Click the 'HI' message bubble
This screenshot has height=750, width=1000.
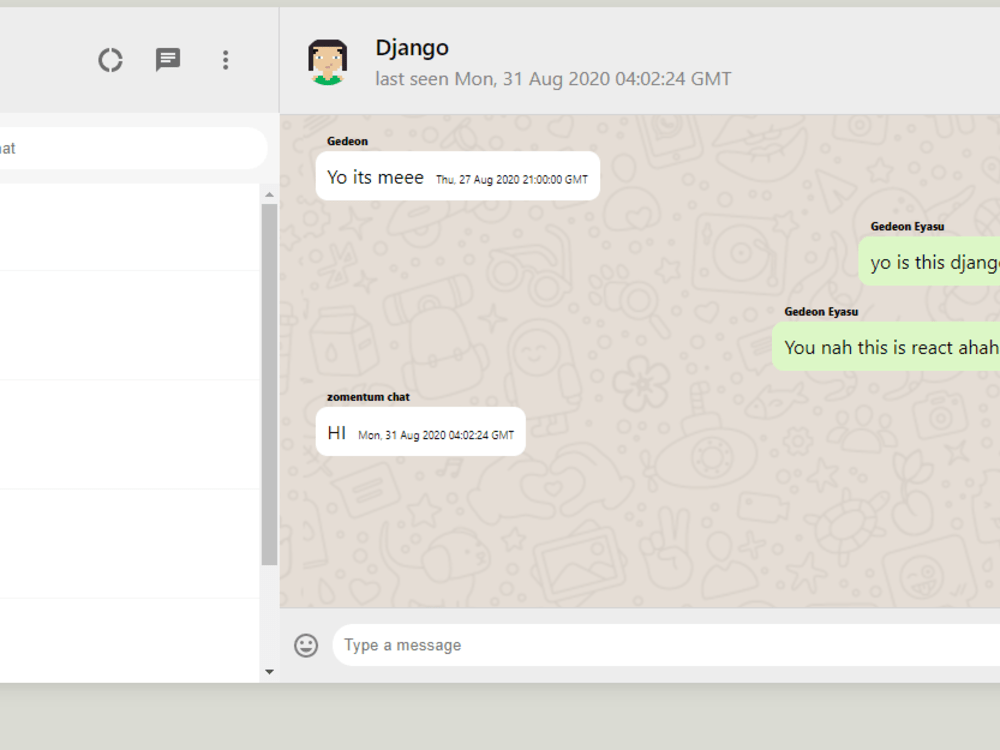(x=421, y=432)
